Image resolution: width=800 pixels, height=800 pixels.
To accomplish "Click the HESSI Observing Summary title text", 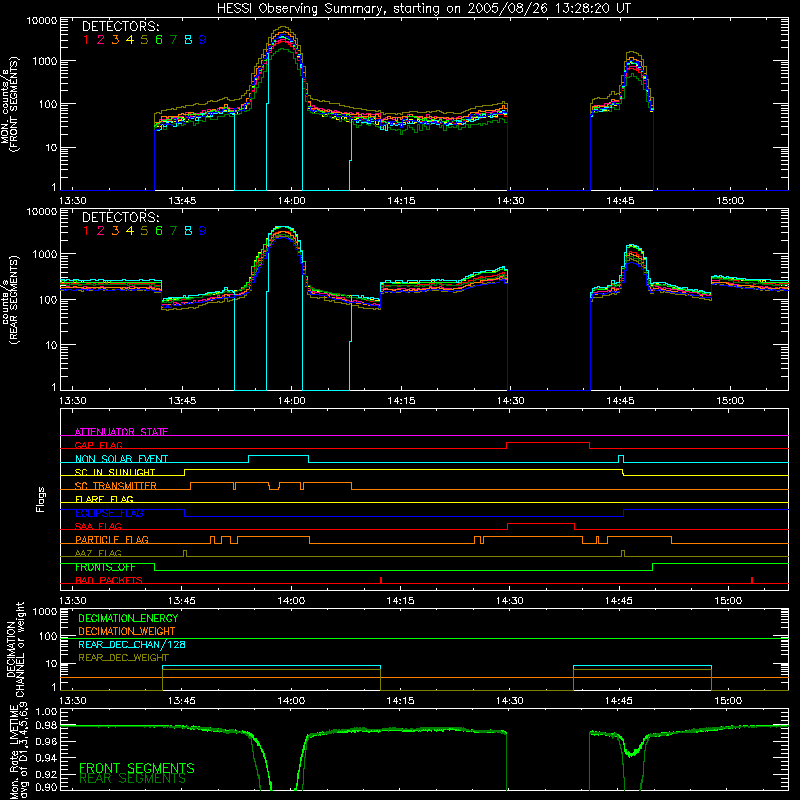I will coord(424,8).
